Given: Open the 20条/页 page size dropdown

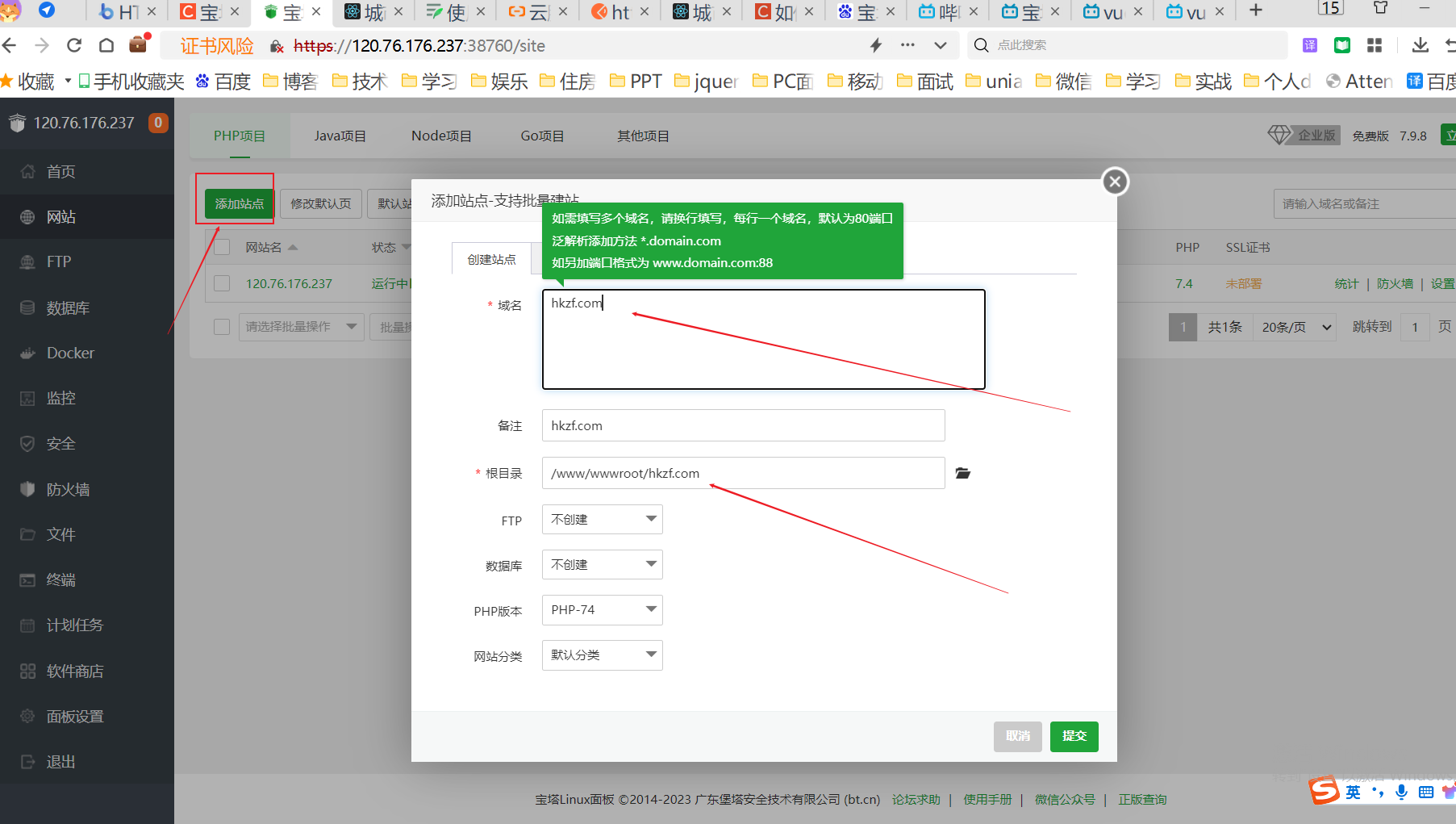Looking at the screenshot, I should tap(1295, 327).
